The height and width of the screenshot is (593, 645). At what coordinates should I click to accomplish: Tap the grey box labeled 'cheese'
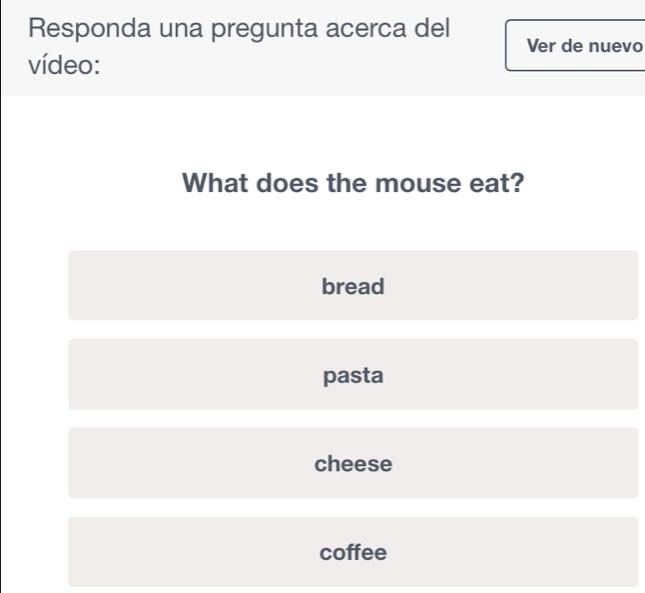pyautogui.click(x=353, y=464)
